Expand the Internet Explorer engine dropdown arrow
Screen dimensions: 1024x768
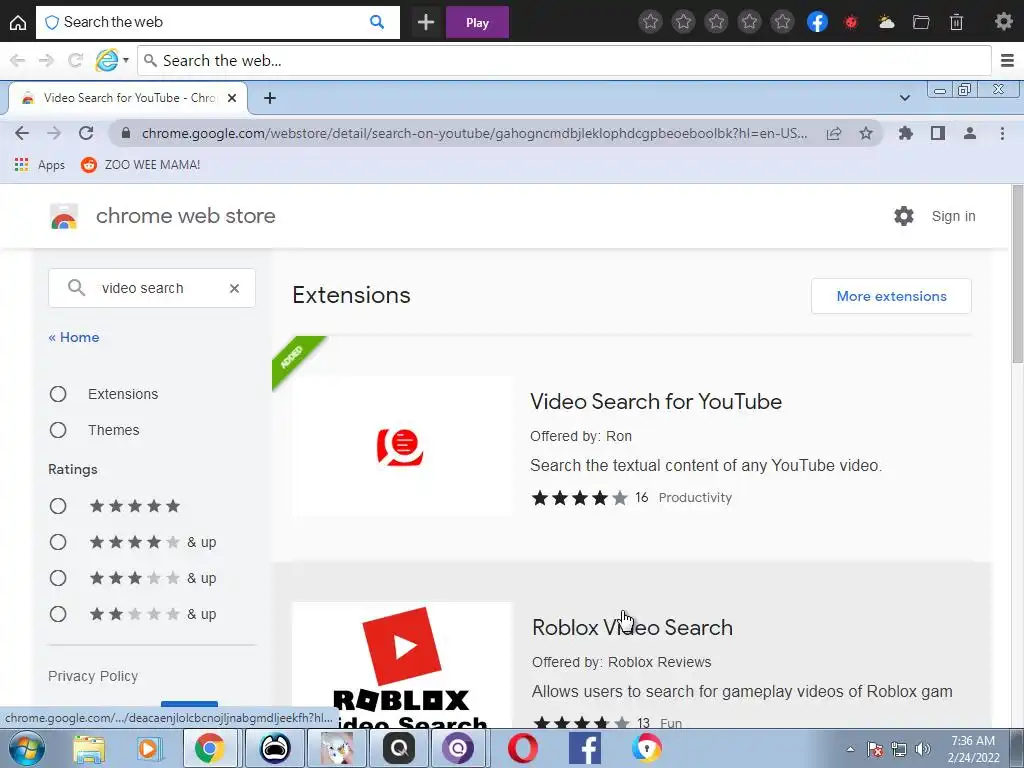coord(126,61)
